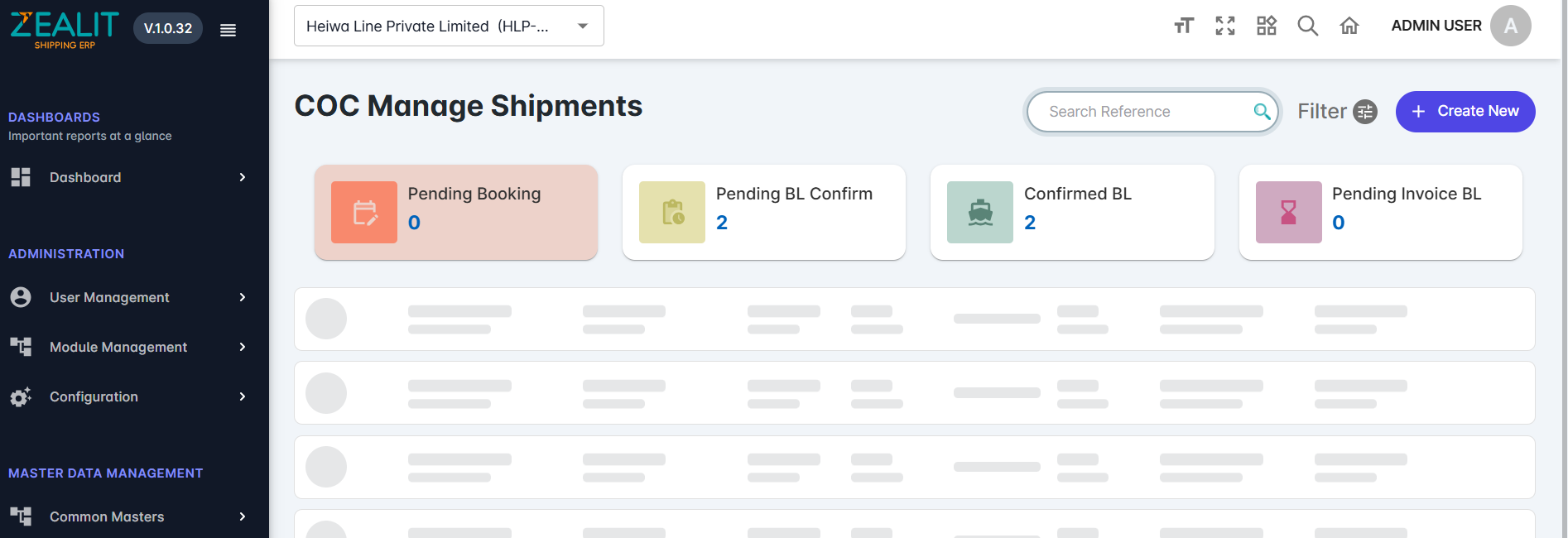The width and height of the screenshot is (1568, 538).
Task: Expand the Dashboard menu chevron
Action: (x=243, y=177)
